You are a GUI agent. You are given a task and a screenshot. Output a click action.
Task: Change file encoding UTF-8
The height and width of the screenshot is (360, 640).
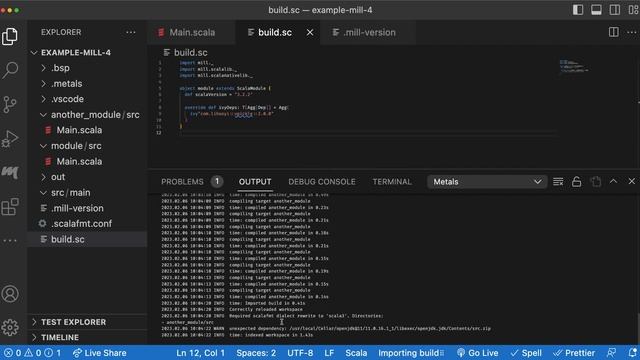[x=300, y=353]
